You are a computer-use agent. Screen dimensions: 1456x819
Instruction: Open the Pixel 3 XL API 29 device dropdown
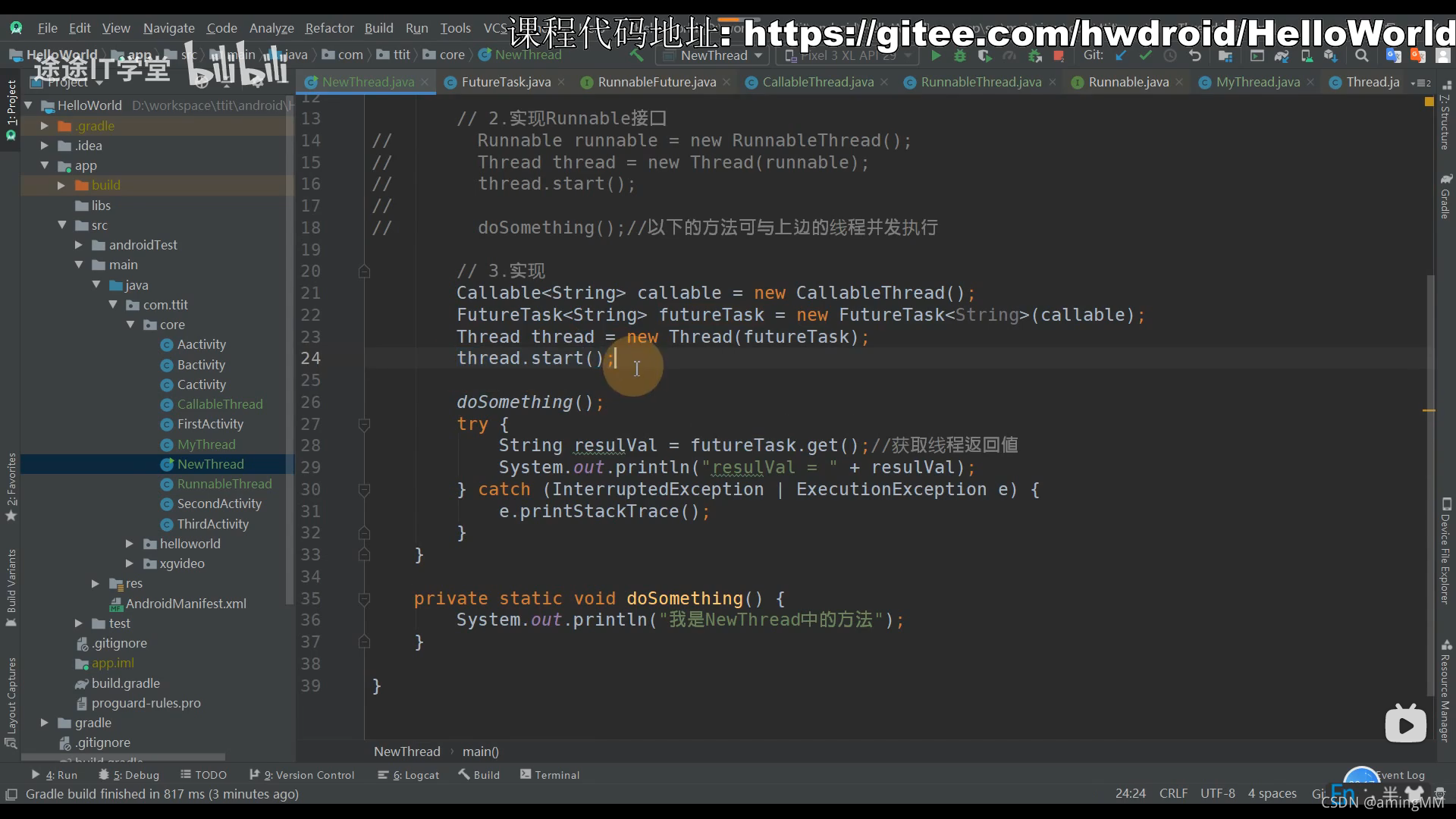coord(847,55)
